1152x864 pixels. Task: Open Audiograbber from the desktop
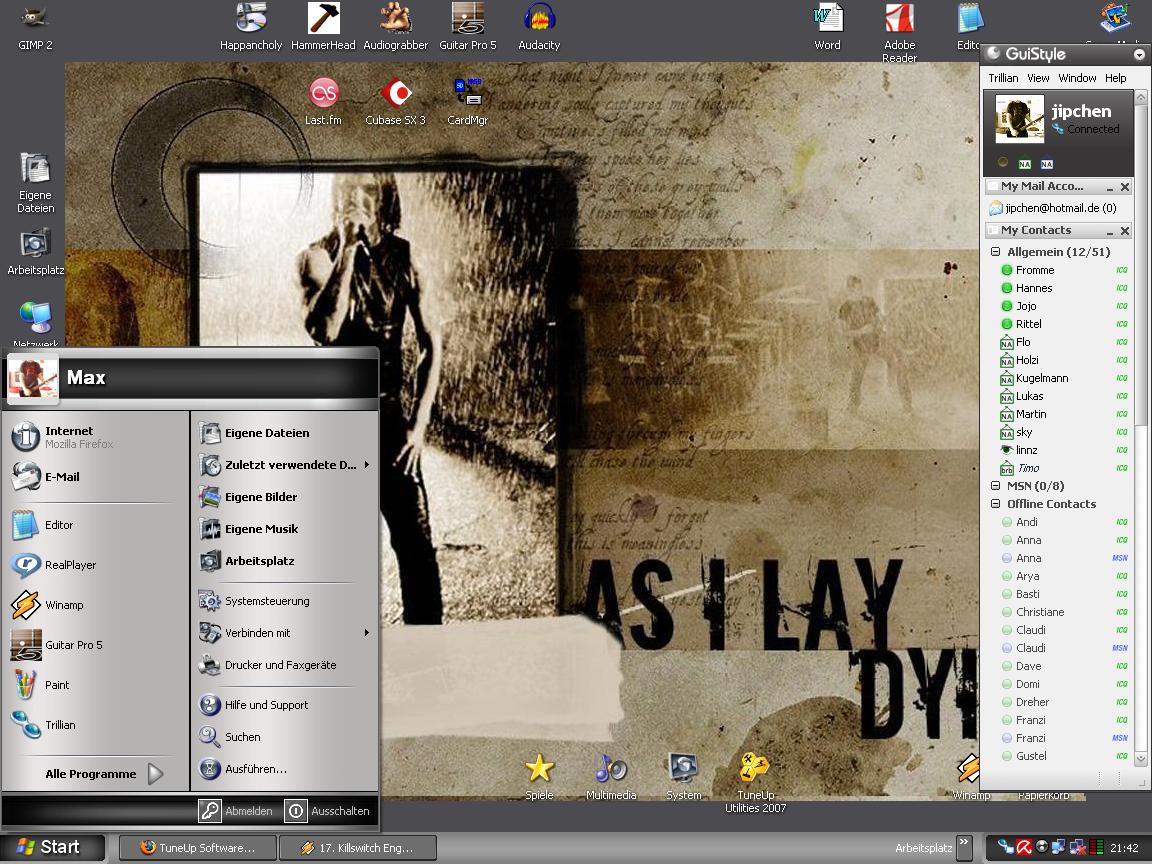tap(395, 26)
